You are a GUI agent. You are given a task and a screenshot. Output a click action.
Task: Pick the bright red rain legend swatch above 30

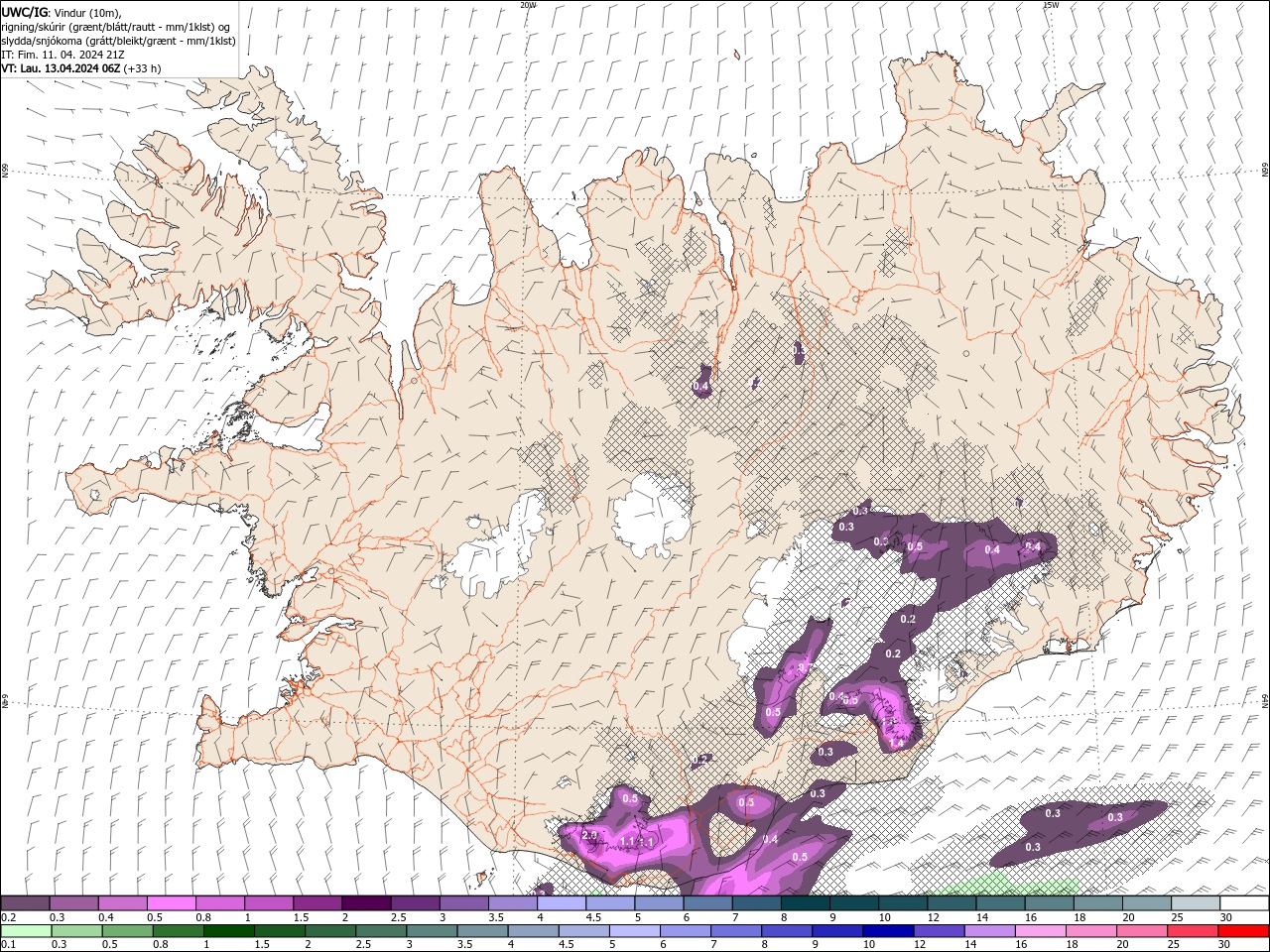1242,931
